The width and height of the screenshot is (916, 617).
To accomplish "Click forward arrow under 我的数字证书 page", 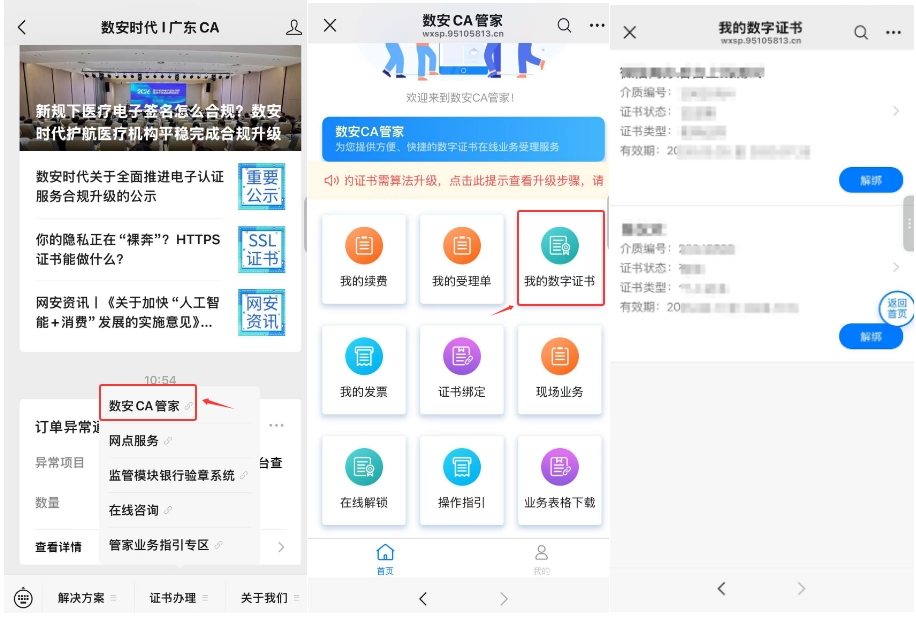I will click(802, 588).
